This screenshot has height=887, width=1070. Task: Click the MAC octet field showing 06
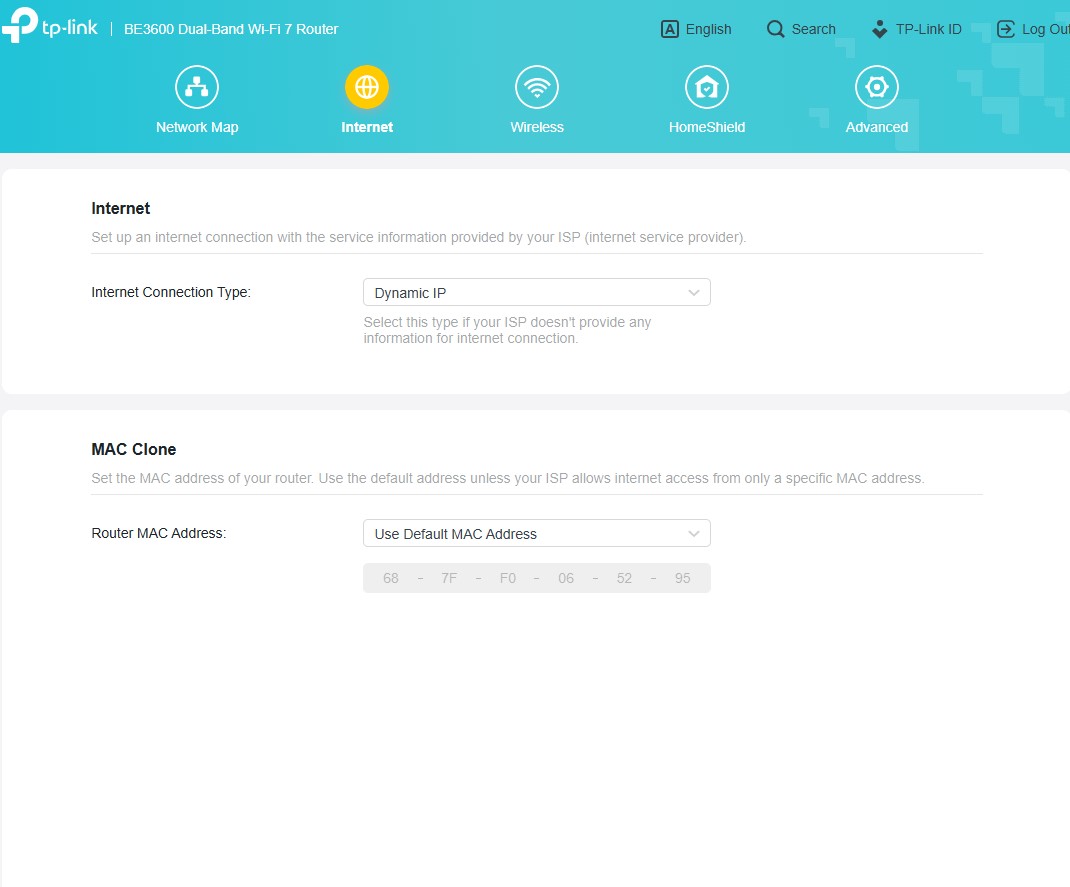[x=566, y=579]
